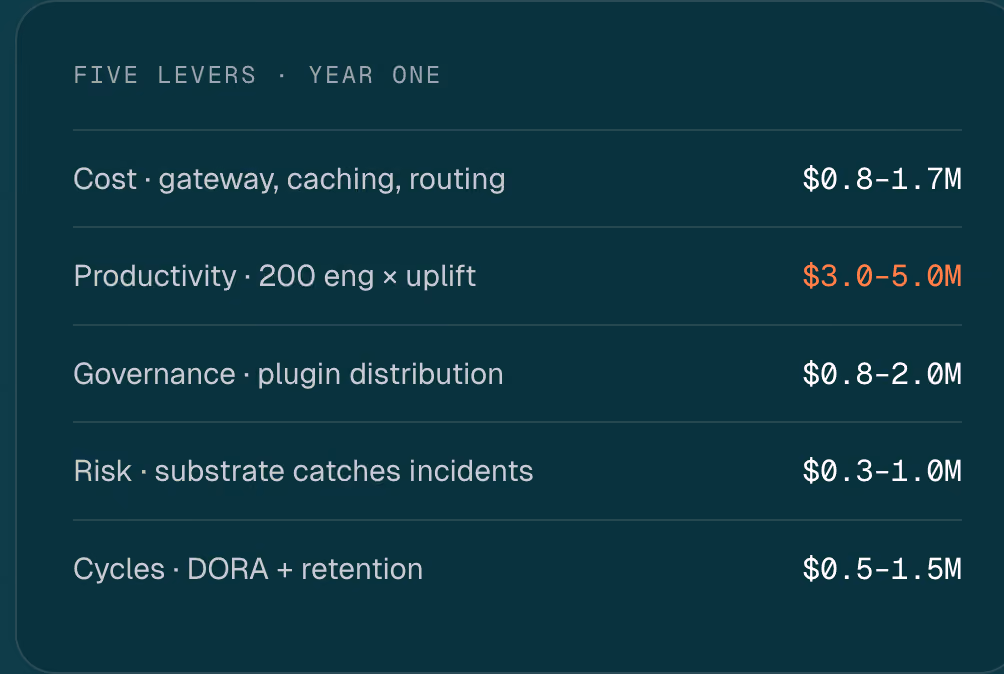This screenshot has height=674, width=1004.
Task: Click the $0.5-1.5M cycles value
Action: [x=882, y=569]
